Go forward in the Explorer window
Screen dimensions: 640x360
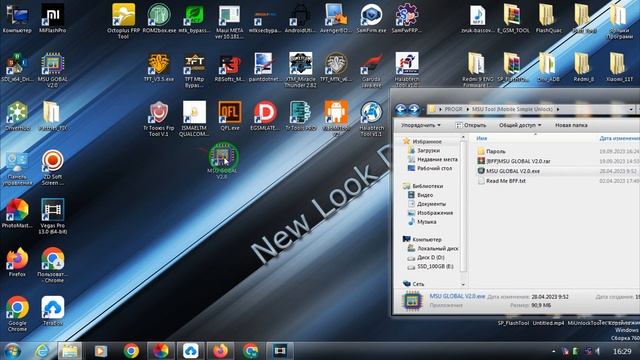(414, 109)
